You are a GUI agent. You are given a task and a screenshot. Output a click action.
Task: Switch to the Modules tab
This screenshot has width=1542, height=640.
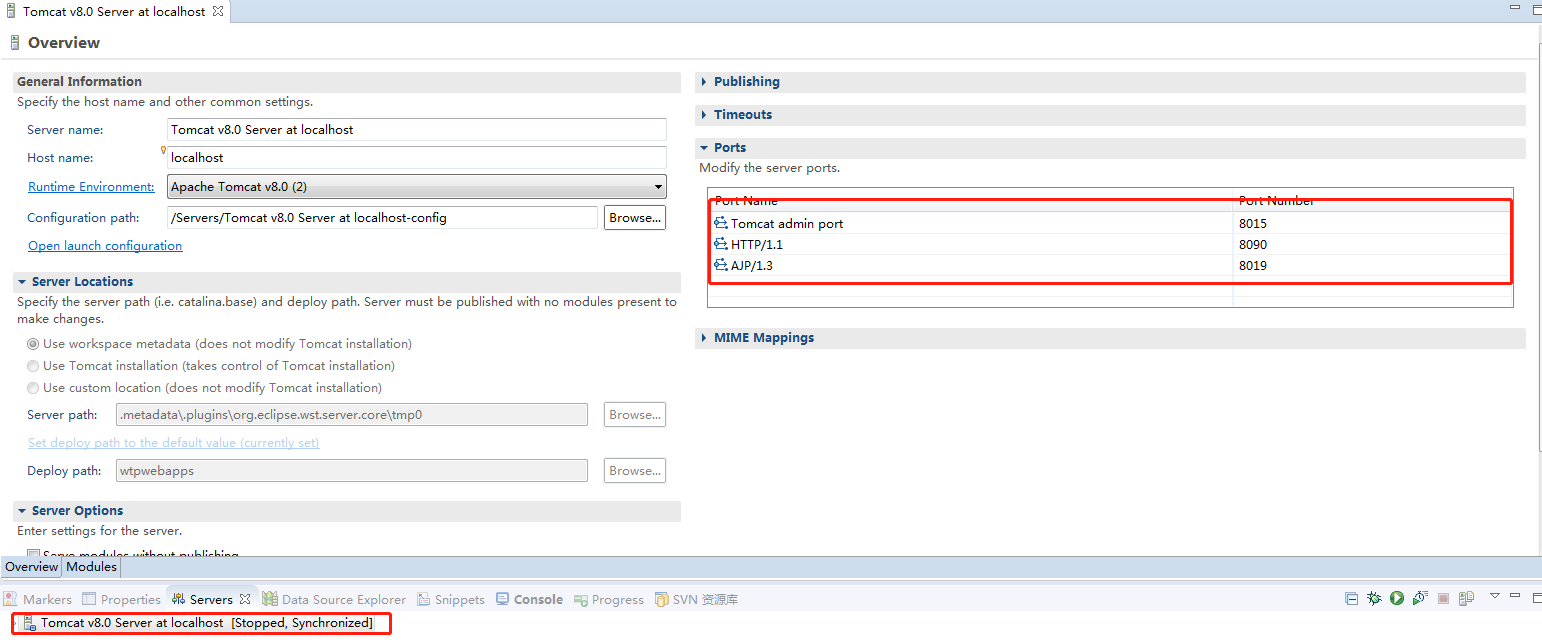(x=91, y=567)
